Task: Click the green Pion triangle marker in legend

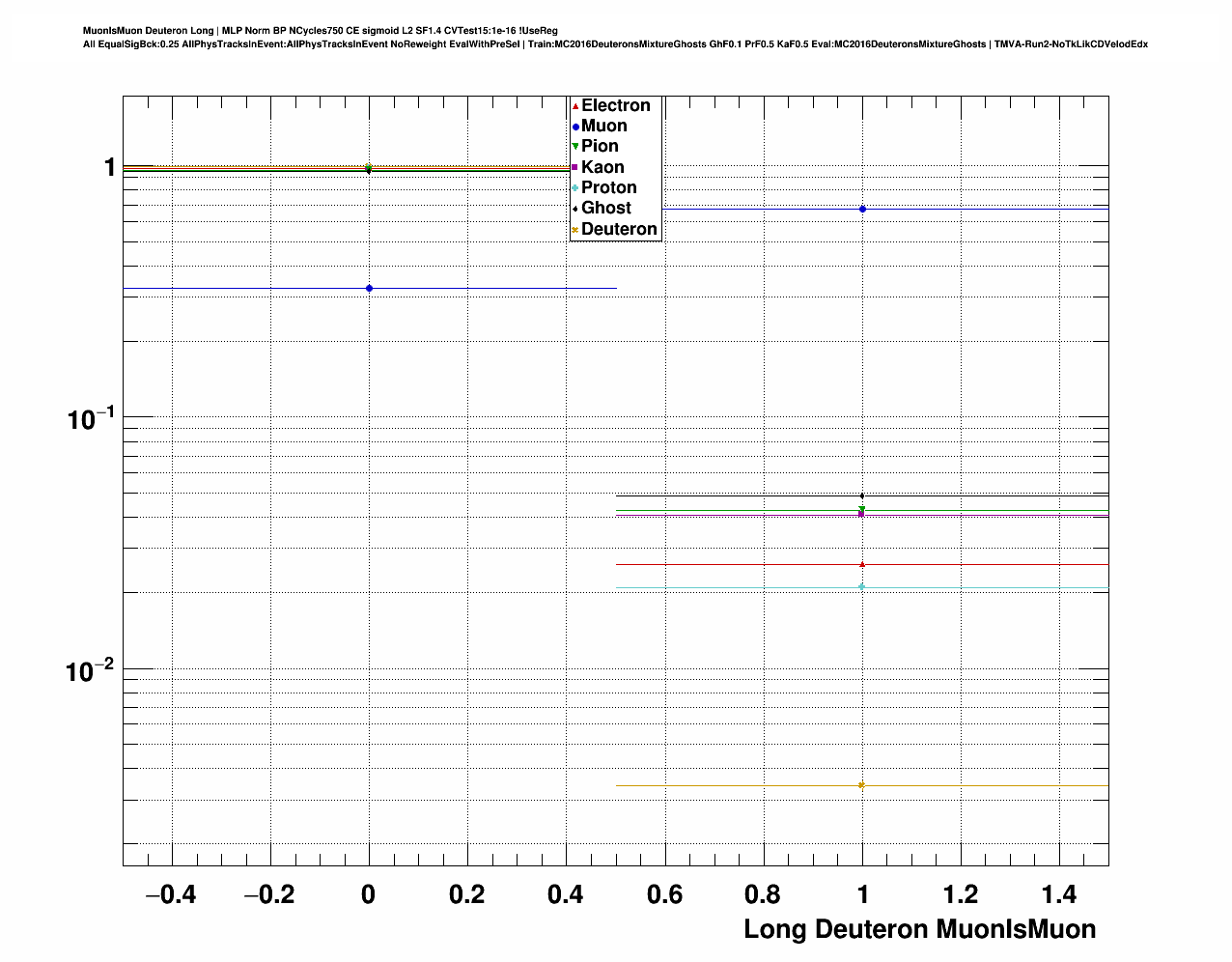Action: tap(575, 147)
